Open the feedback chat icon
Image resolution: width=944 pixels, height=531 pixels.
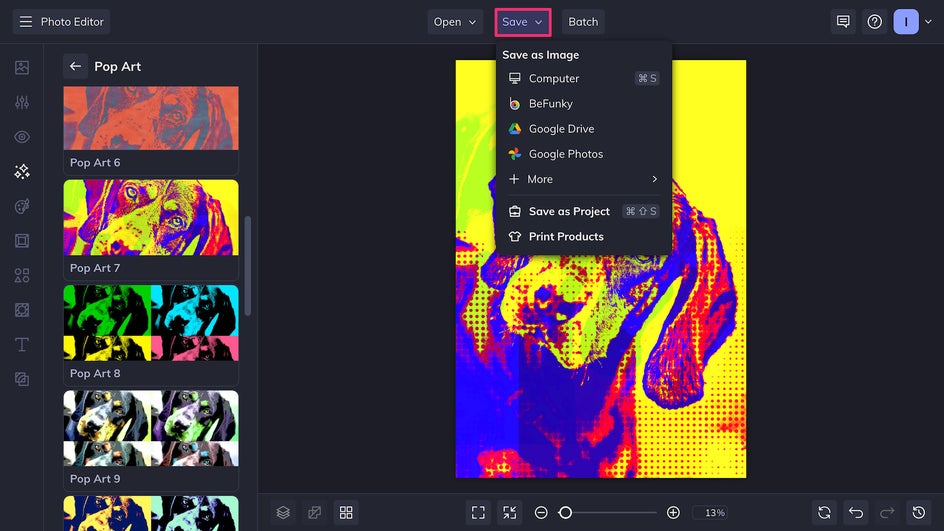tap(843, 22)
